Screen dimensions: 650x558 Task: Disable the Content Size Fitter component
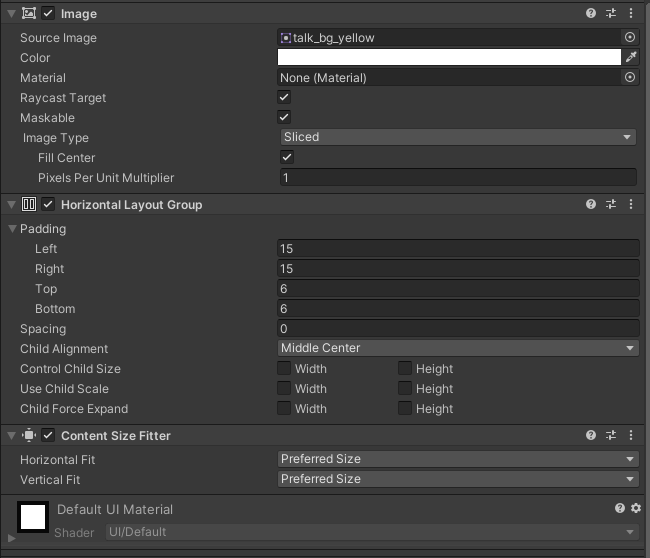click(48, 435)
